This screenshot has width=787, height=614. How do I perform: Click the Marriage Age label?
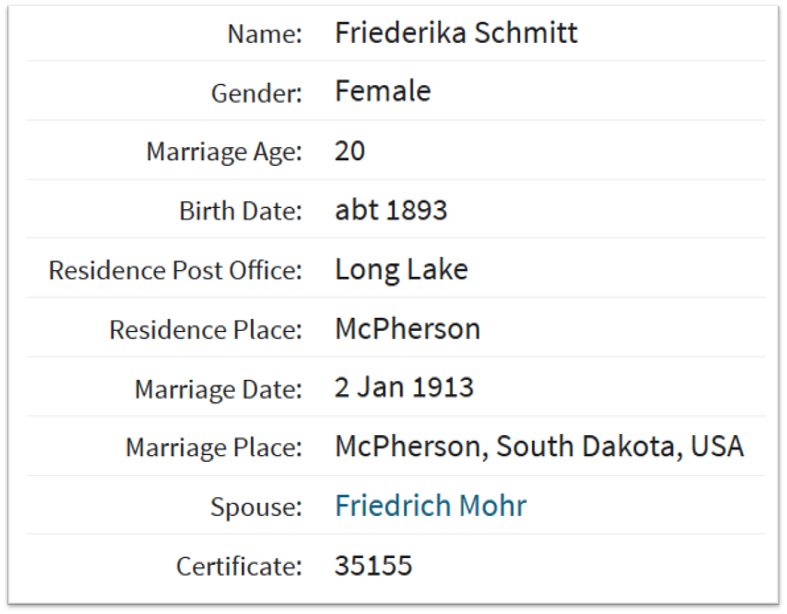point(224,152)
